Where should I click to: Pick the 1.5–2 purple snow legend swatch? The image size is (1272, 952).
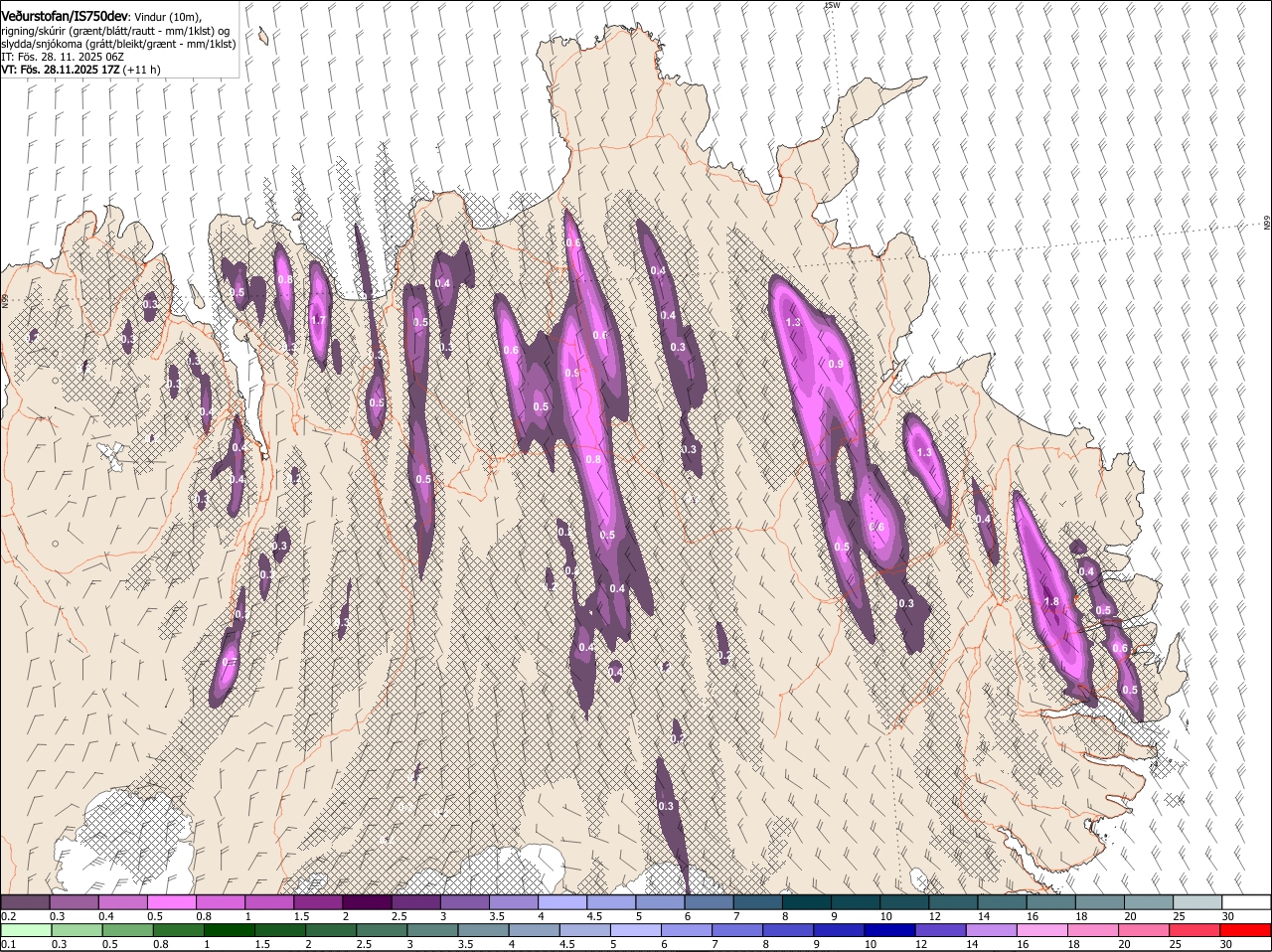click(x=317, y=902)
